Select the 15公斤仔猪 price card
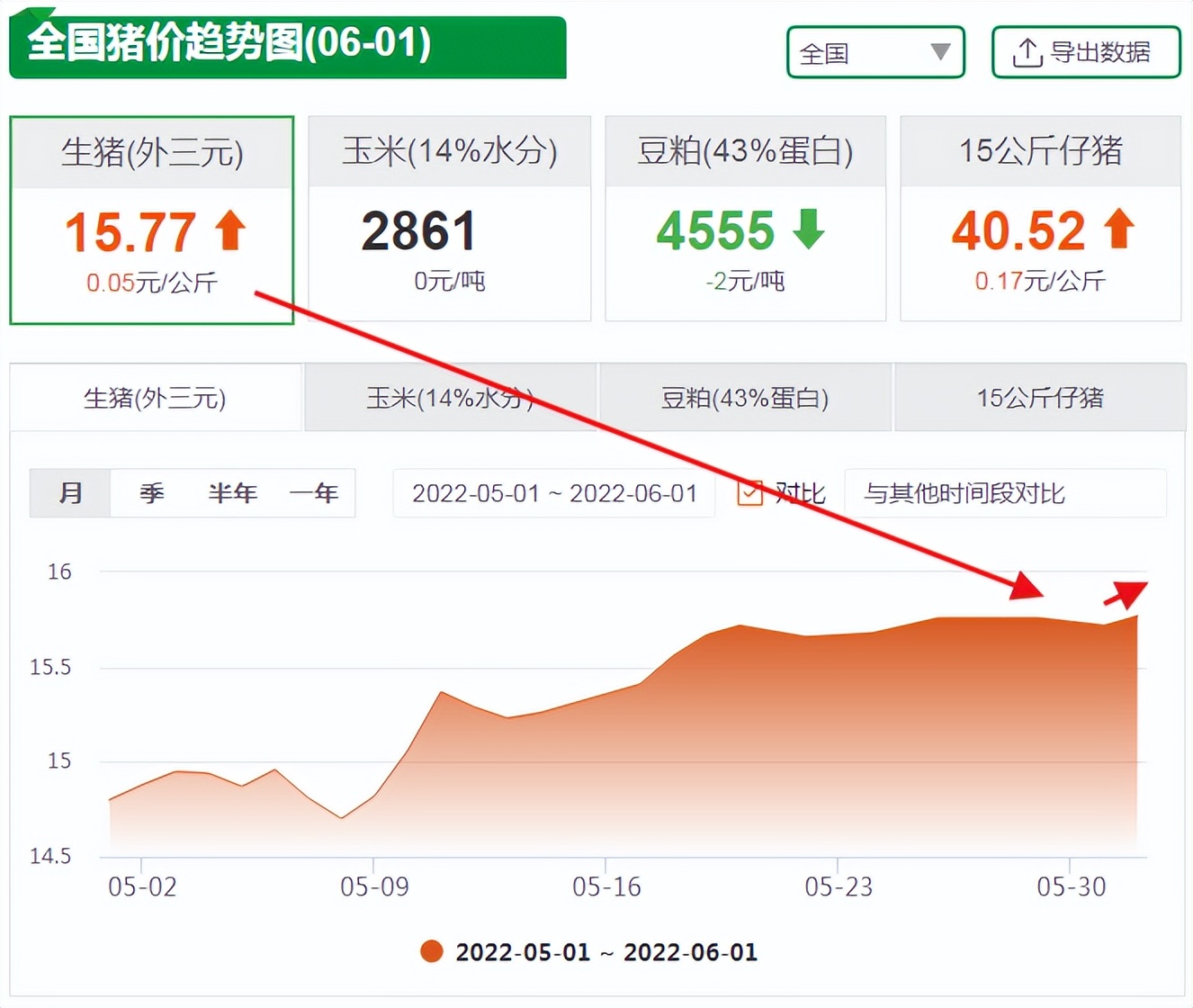 tap(1041, 219)
